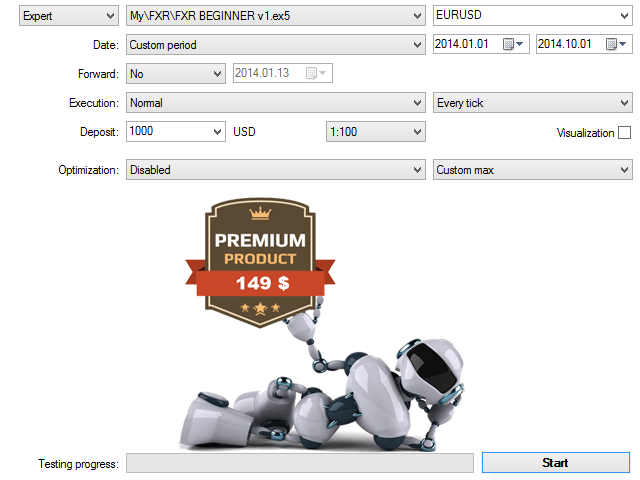Open the Custom max criterion dropdown
The width and height of the screenshot is (640, 480).
tap(533, 169)
